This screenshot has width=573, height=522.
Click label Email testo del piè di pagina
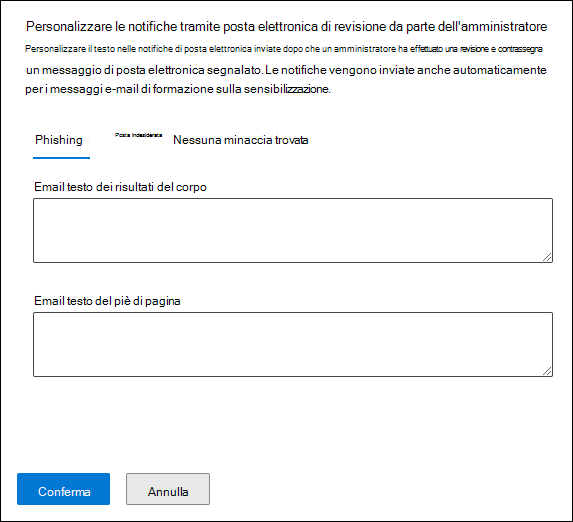click(107, 301)
